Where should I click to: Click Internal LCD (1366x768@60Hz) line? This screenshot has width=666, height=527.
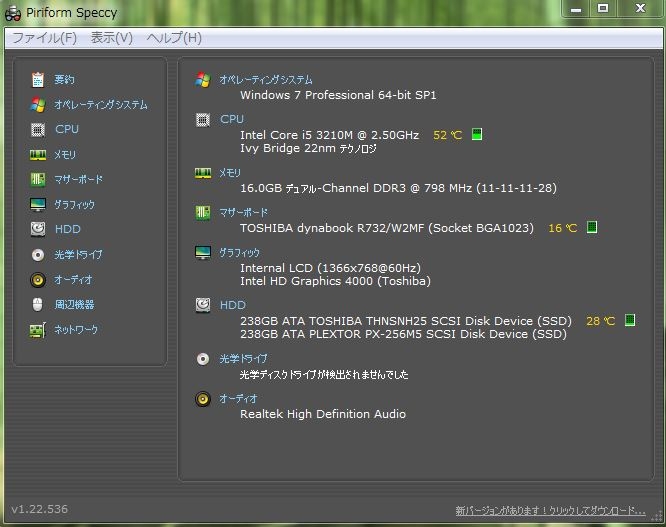coord(330,268)
